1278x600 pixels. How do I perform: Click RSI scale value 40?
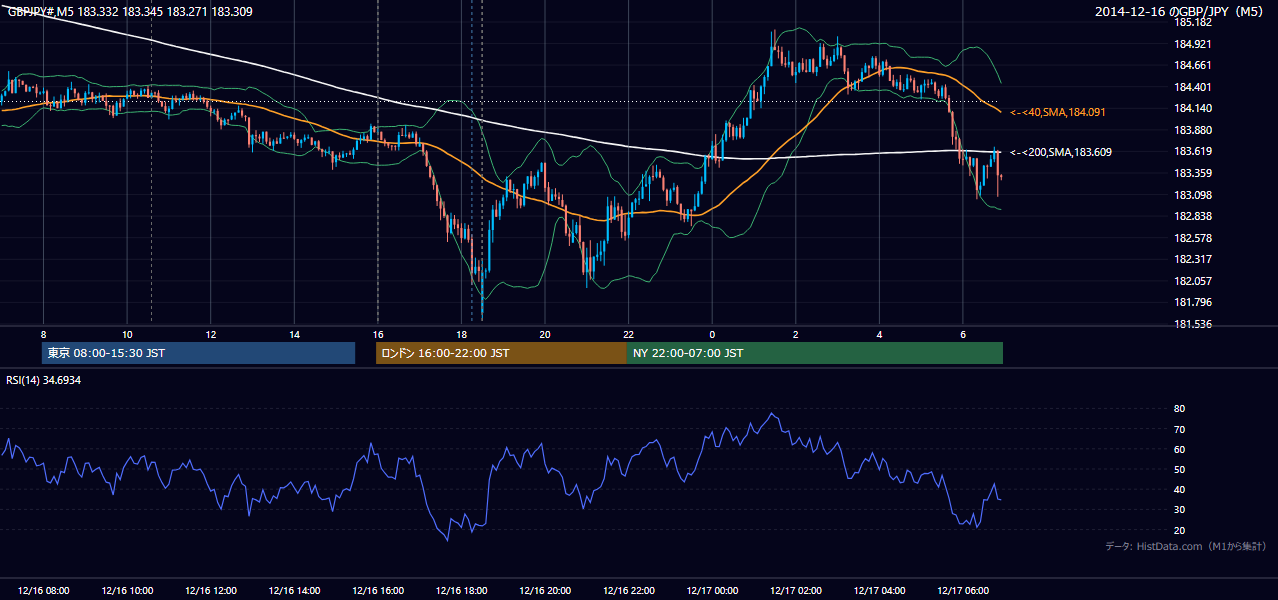(x=1179, y=489)
